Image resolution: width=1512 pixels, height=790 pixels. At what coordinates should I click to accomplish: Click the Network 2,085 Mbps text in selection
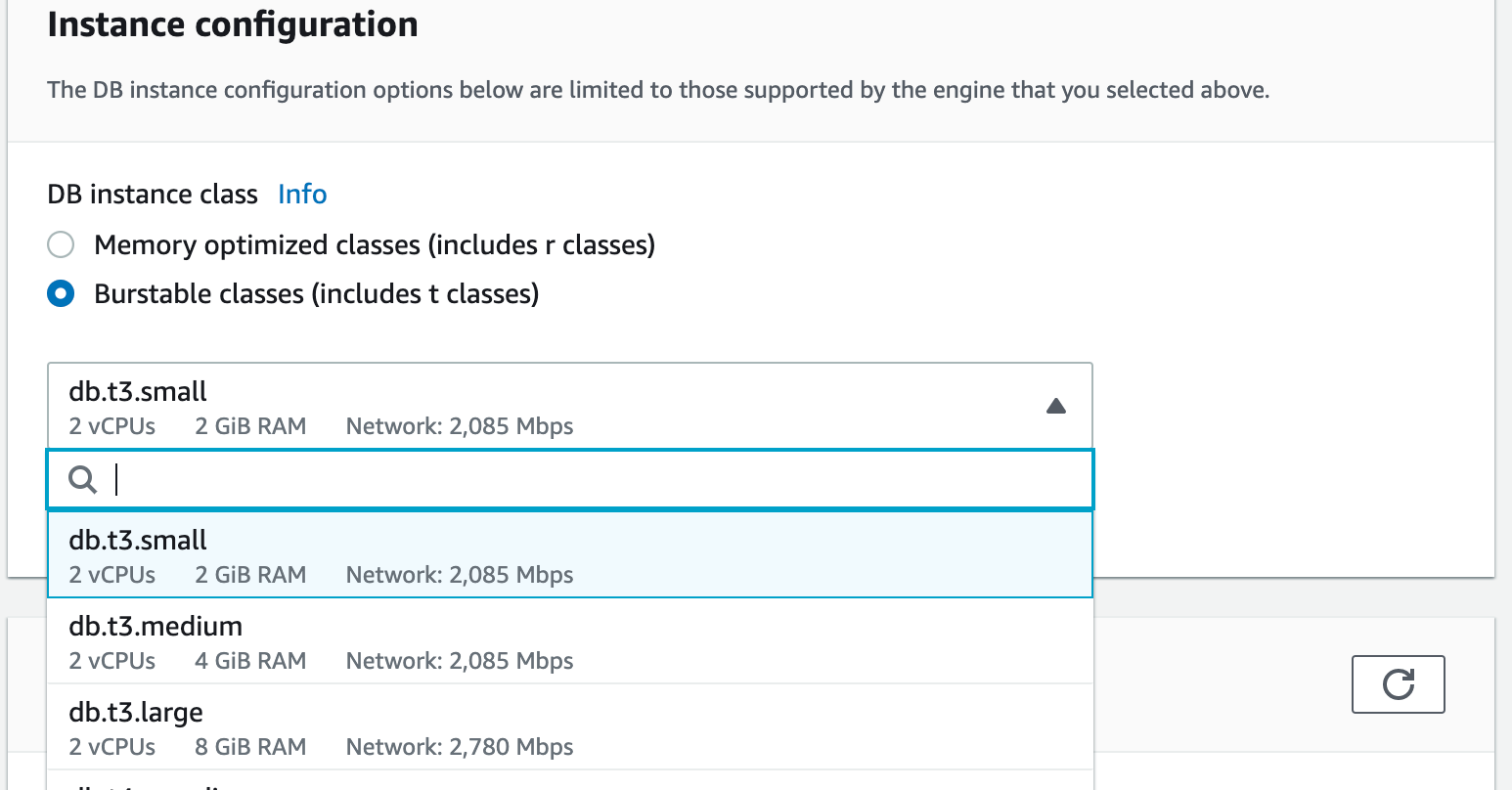point(460,426)
